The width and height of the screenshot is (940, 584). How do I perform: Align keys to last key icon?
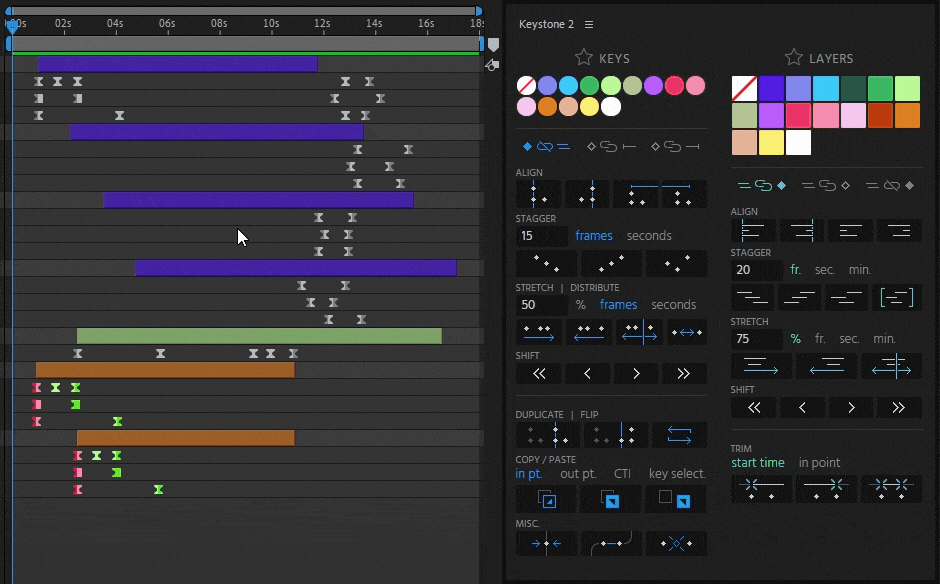(588, 194)
